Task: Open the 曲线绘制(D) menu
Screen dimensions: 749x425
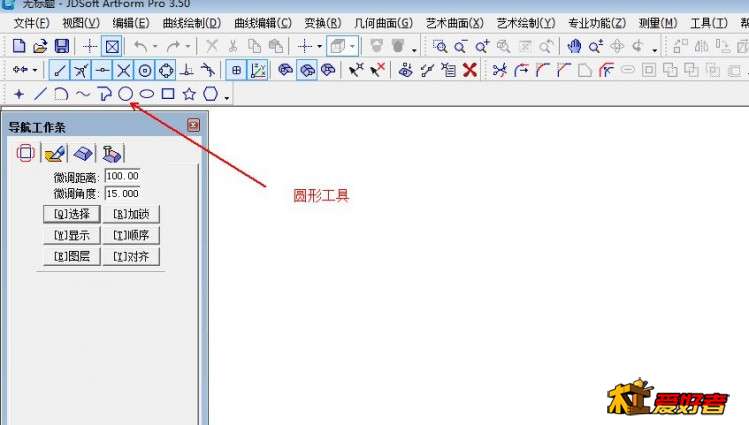Action: pos(192,23)
